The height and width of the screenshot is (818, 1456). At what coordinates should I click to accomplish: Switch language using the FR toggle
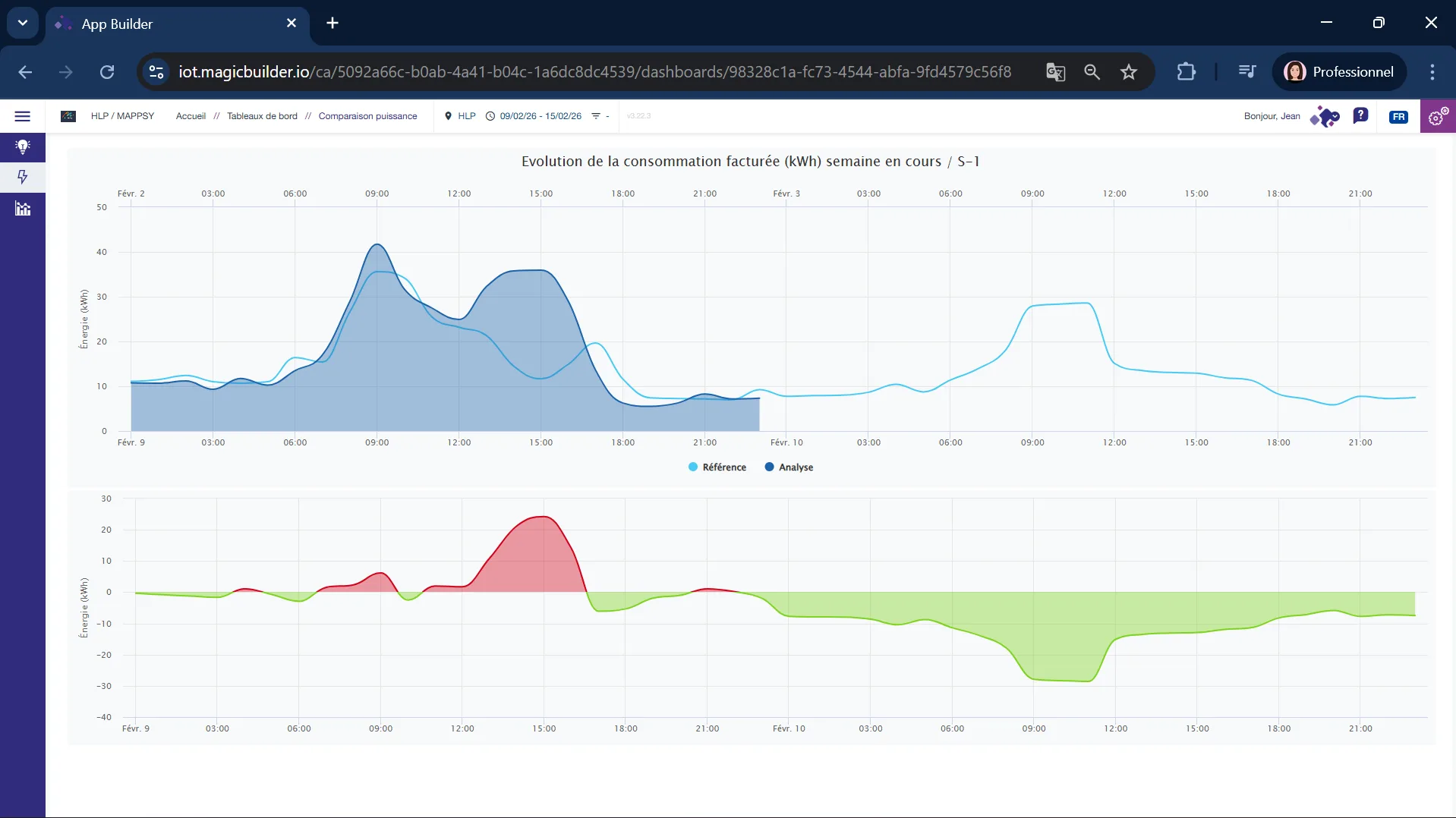[x=1398, y=116]
